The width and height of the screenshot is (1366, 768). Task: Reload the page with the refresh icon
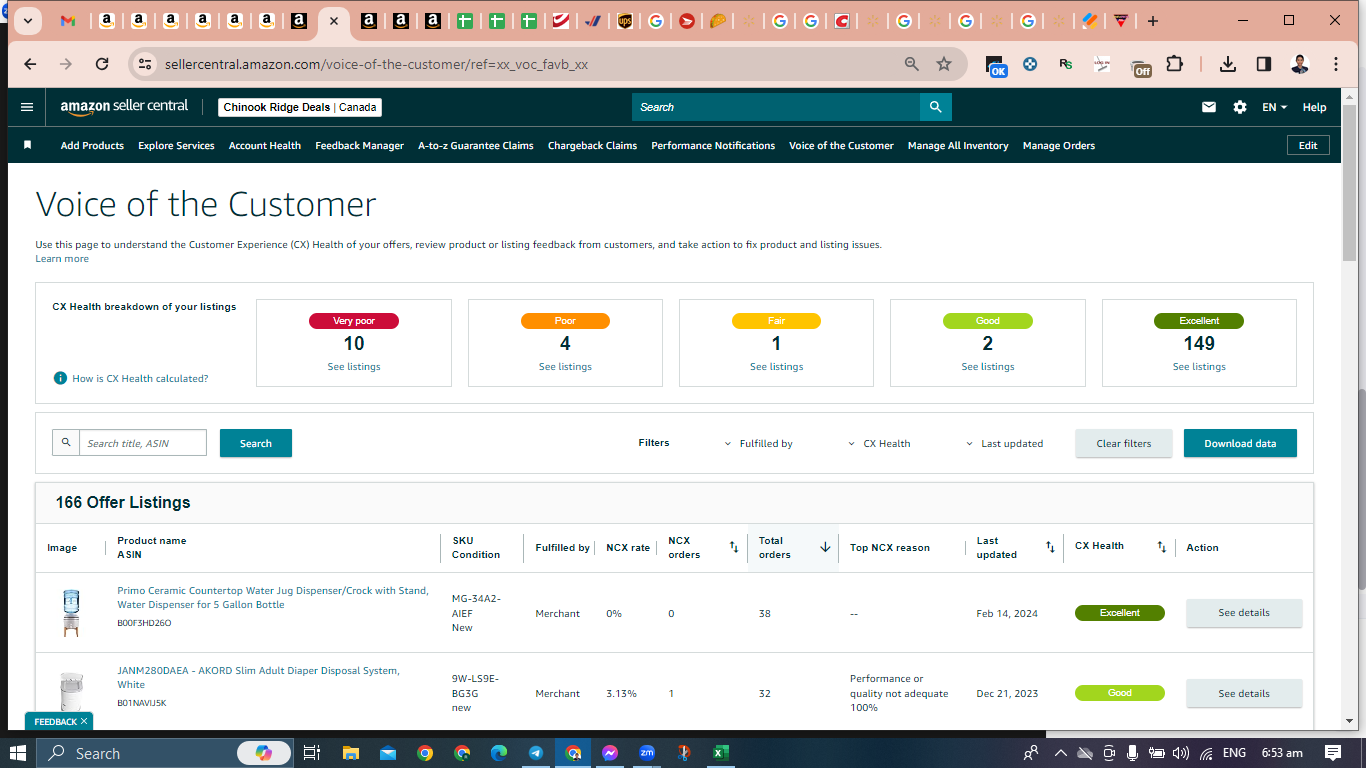[x=102, y=64]
